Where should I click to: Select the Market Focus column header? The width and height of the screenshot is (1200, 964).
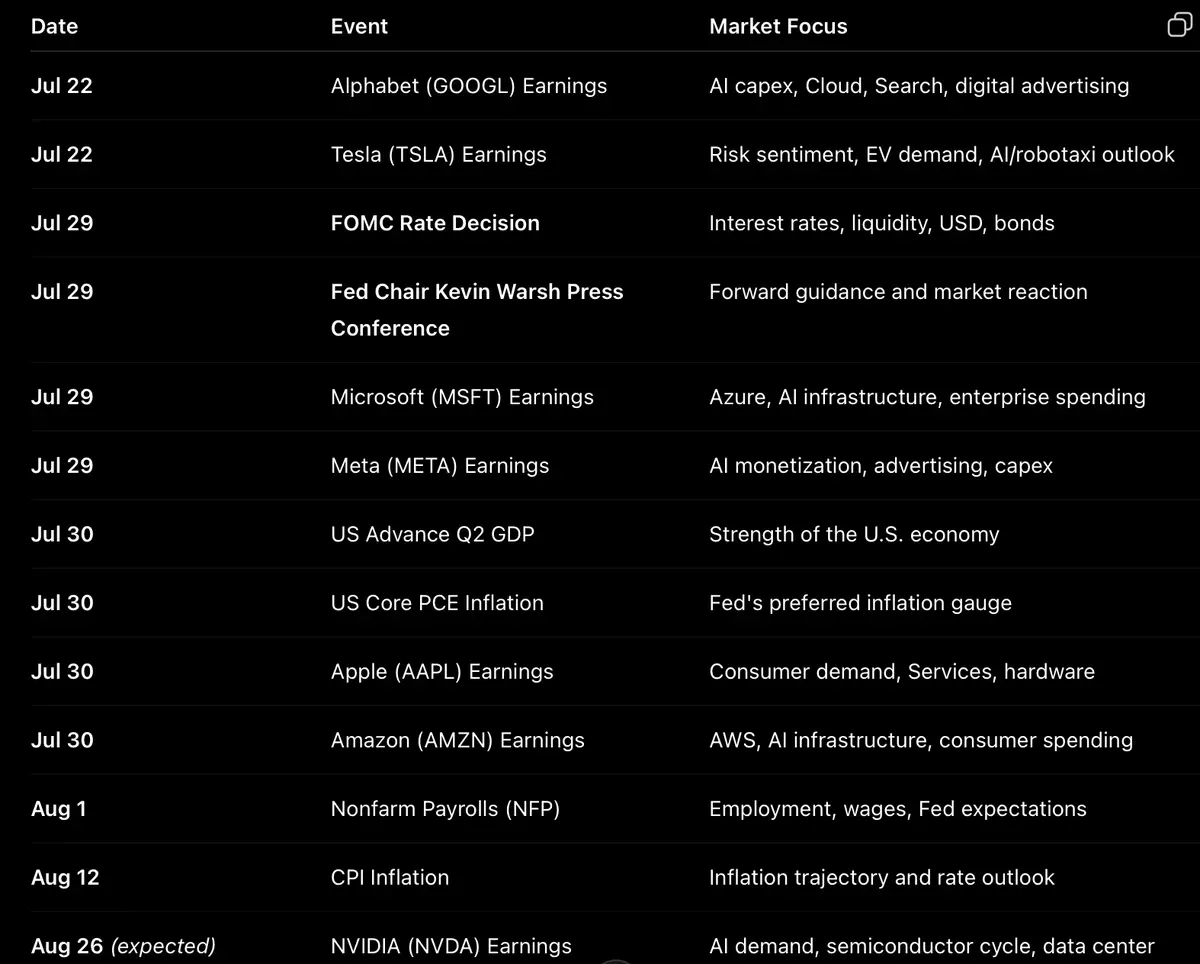click(778, 27)
